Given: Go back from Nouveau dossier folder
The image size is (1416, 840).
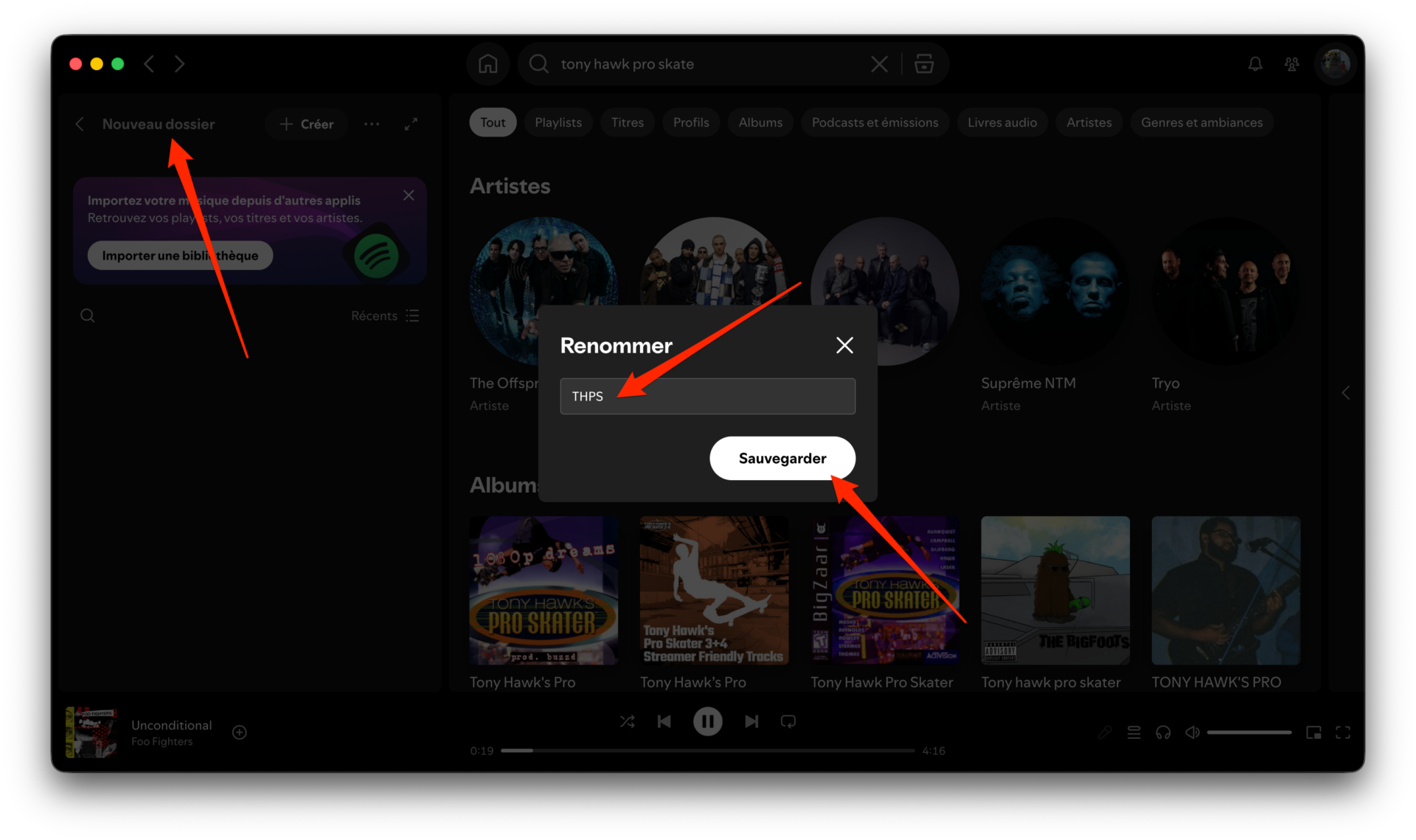Looking at the screenshot, I should click(80, 124).
